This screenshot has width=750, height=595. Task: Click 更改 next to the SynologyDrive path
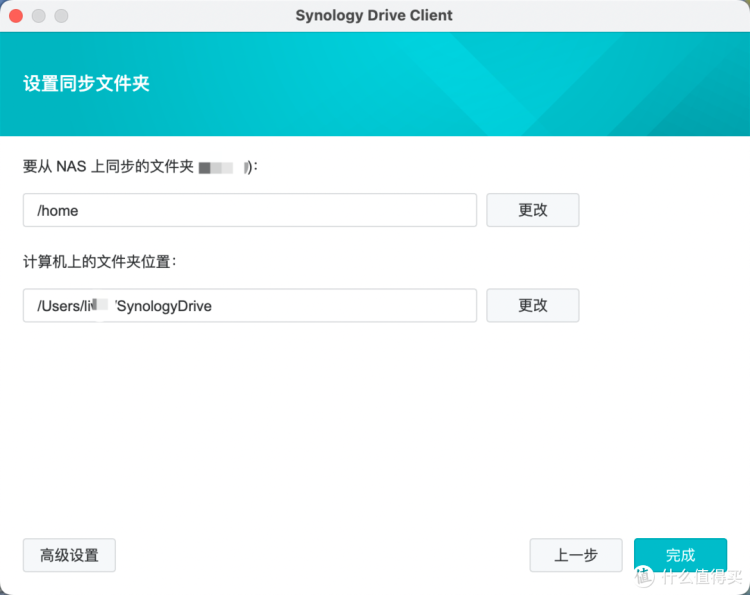[533, 305]
